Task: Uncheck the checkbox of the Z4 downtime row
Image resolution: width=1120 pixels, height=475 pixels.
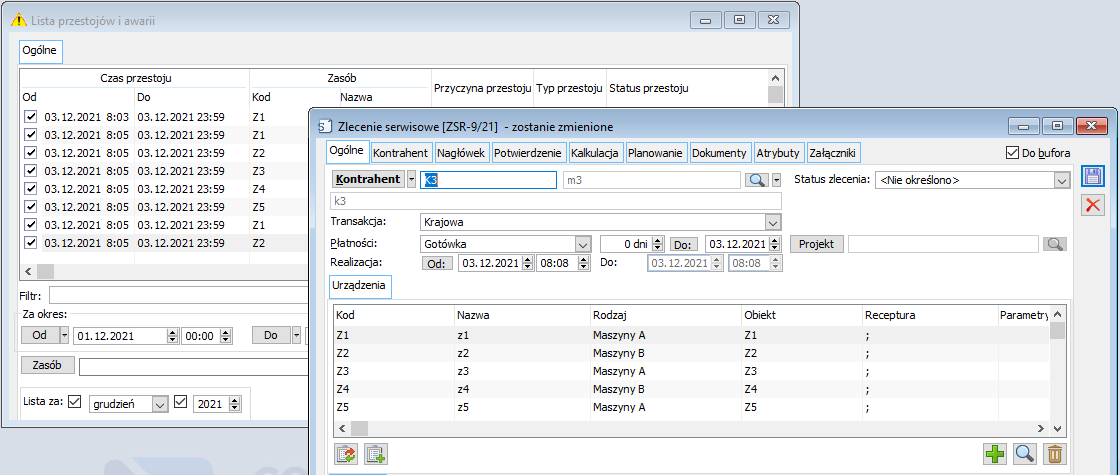Action: coord(30,189)
